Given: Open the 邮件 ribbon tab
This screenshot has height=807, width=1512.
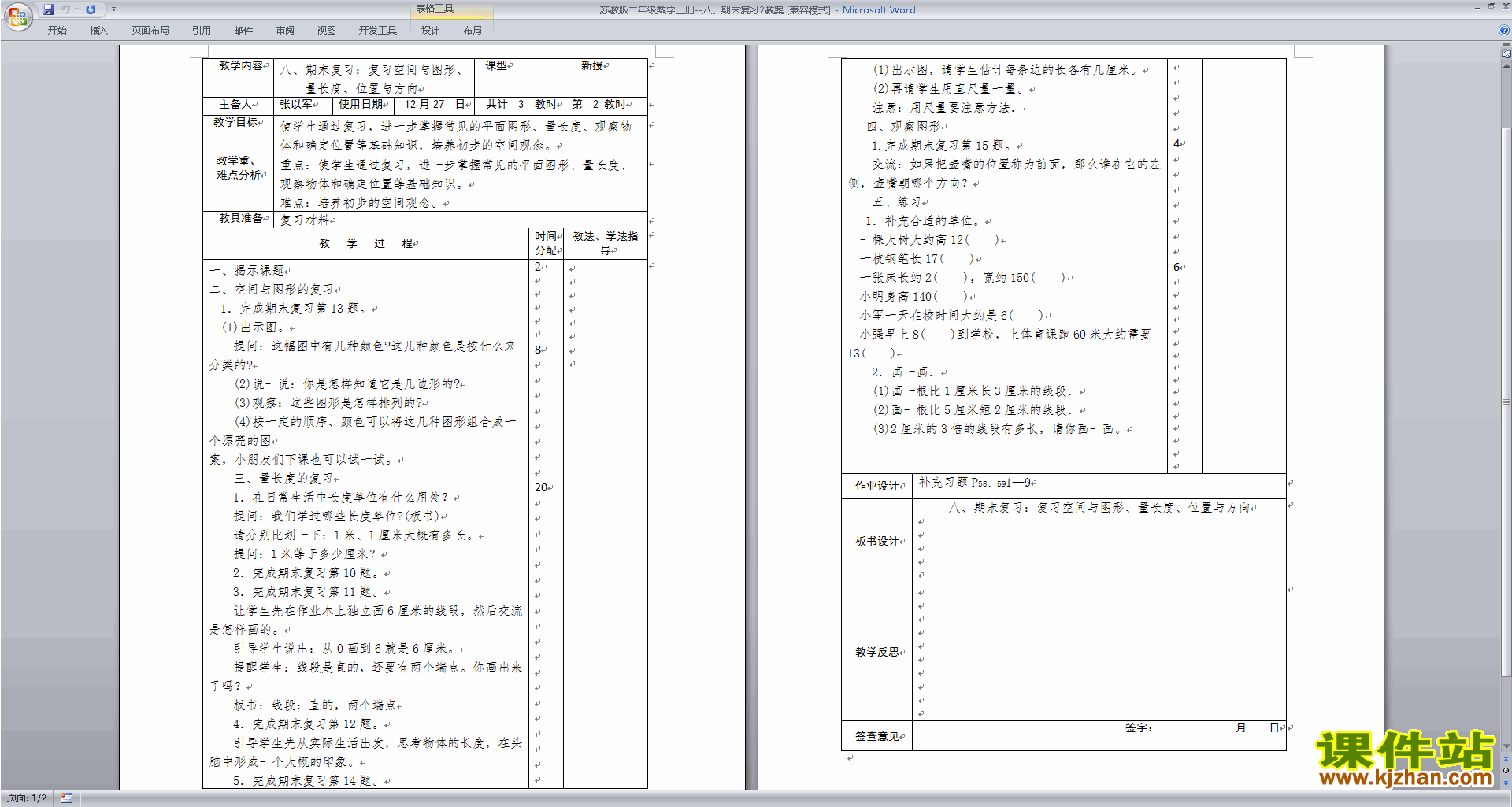Looking at the screenshot, I should 243,30.
